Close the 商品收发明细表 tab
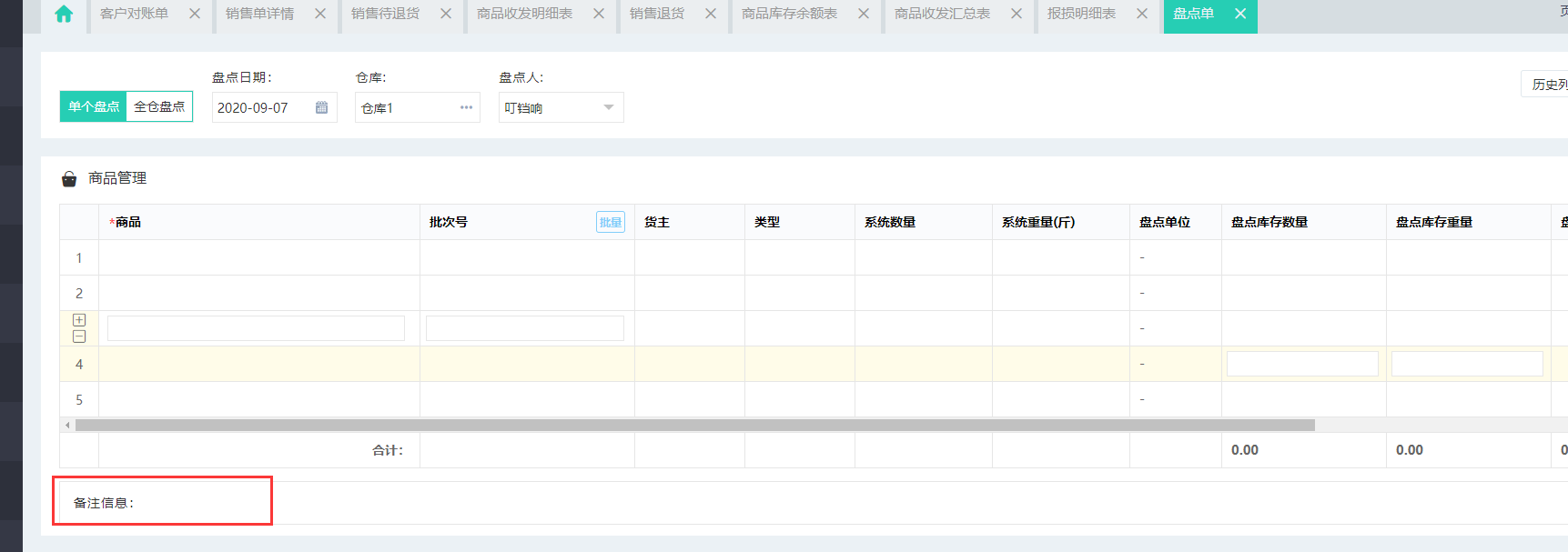The image size is (1568, 552). tap(599, 14)
